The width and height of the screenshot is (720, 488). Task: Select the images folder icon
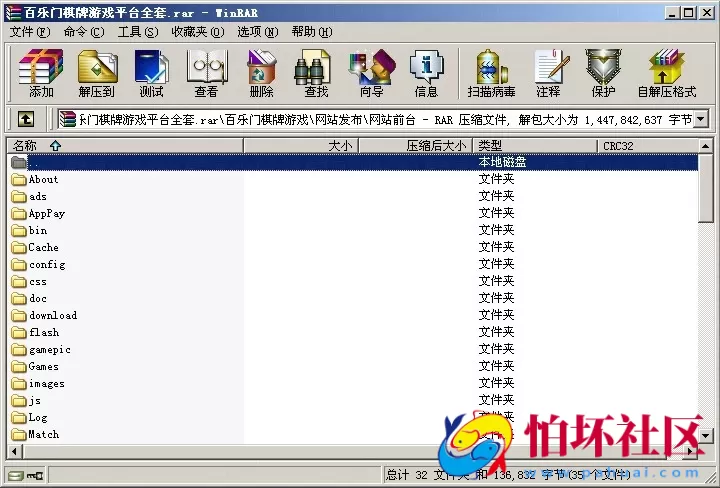[x=19, y=383]
